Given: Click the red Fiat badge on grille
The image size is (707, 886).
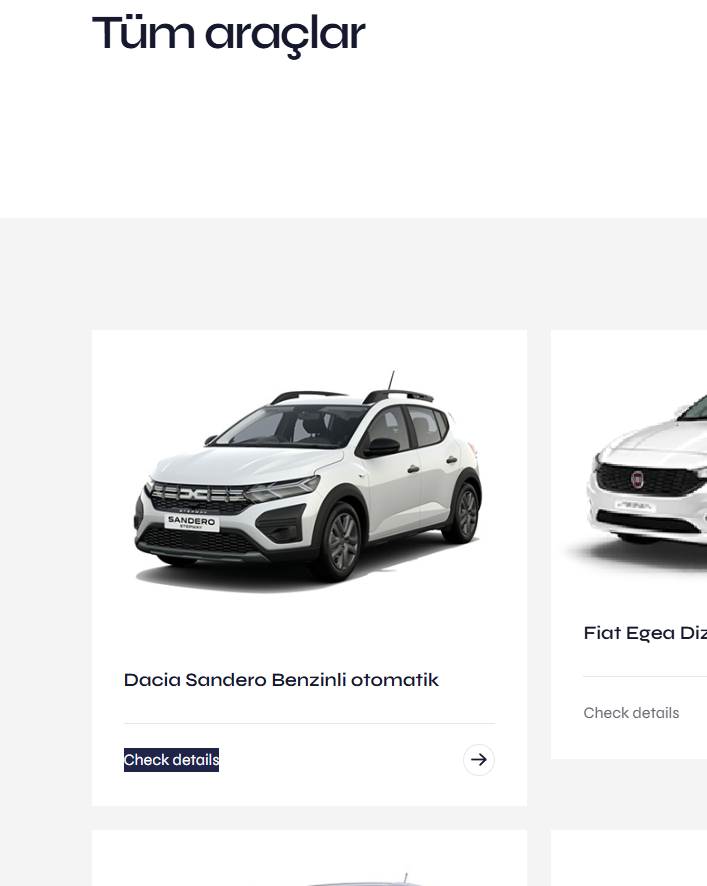Looking at the screenshot, I should pyautogui.click(x=637, y=479).
